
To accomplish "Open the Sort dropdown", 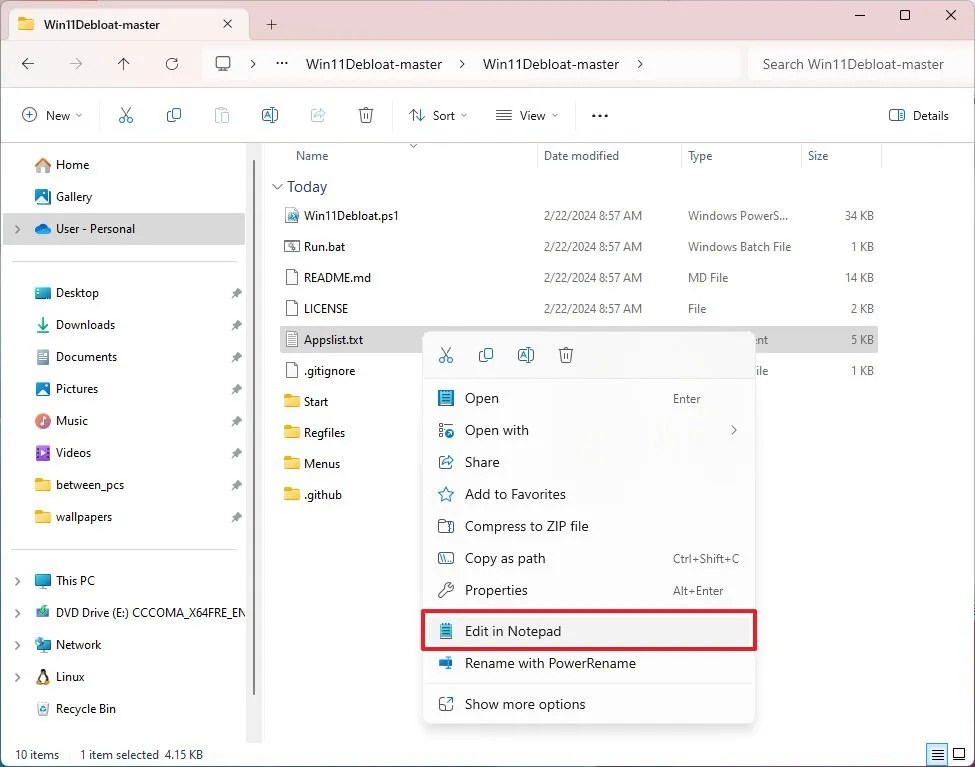I will coord(438,115).
